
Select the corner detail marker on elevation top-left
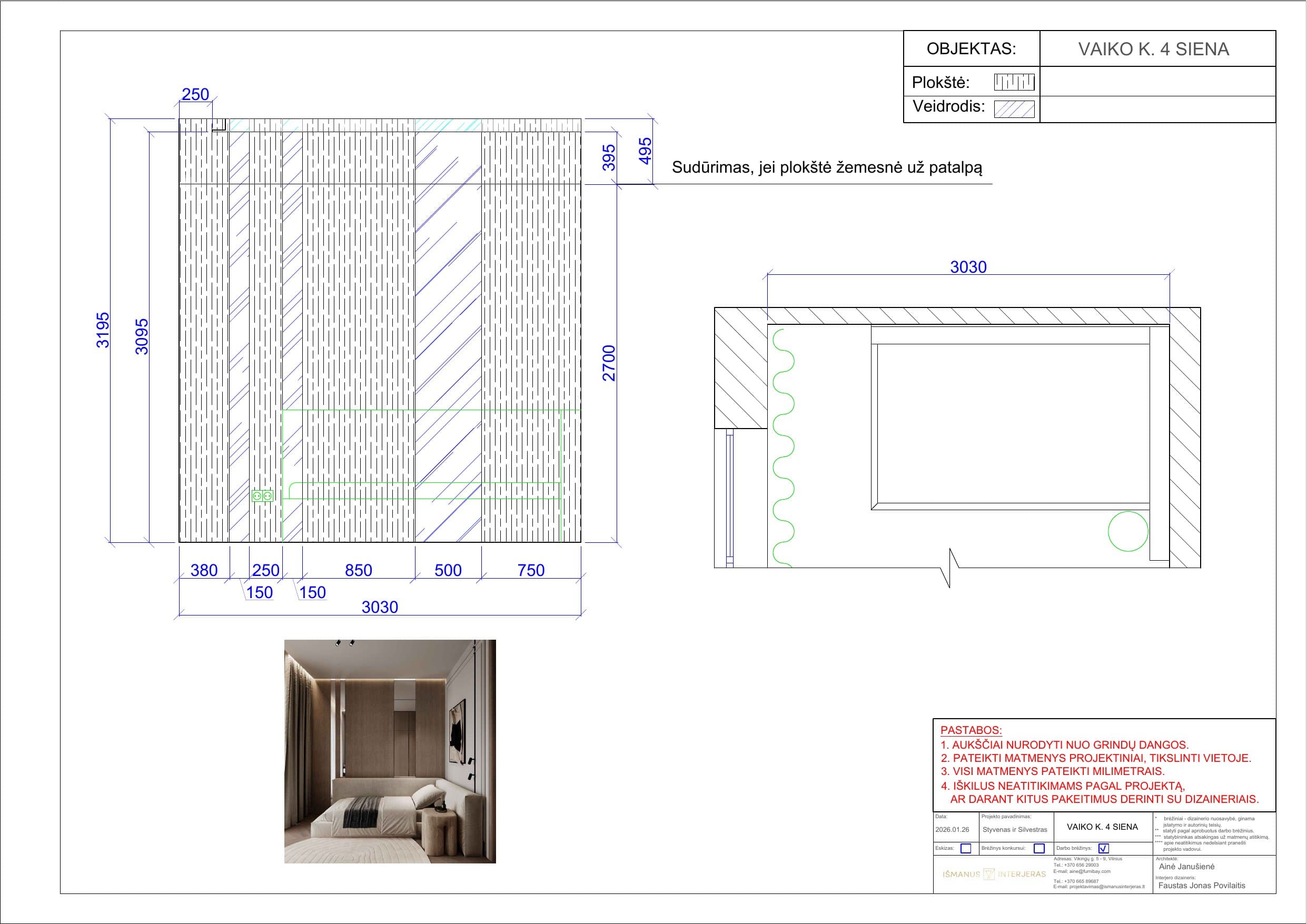click(219, 124)
